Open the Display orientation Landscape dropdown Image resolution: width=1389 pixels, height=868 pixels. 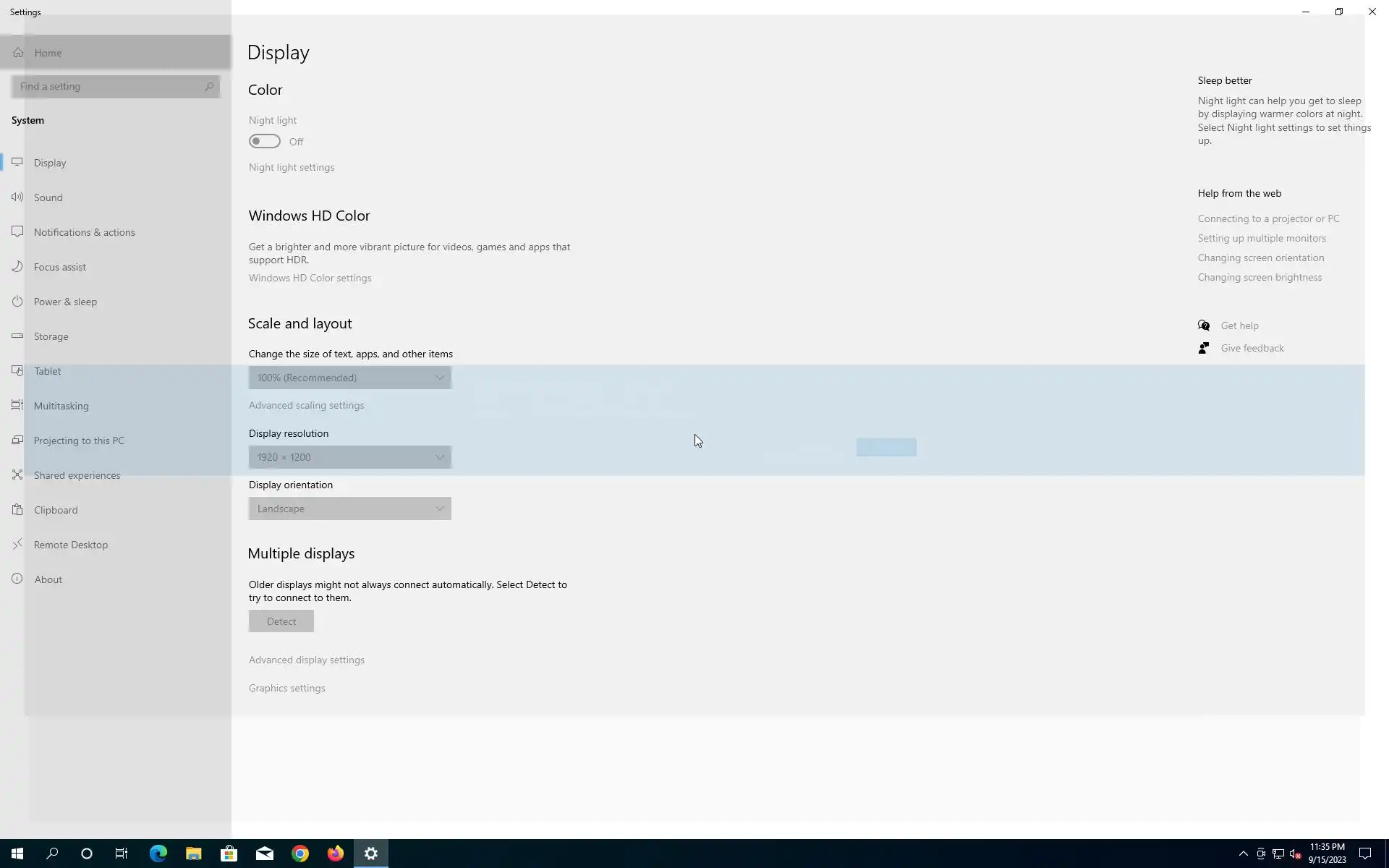[349, 509]
